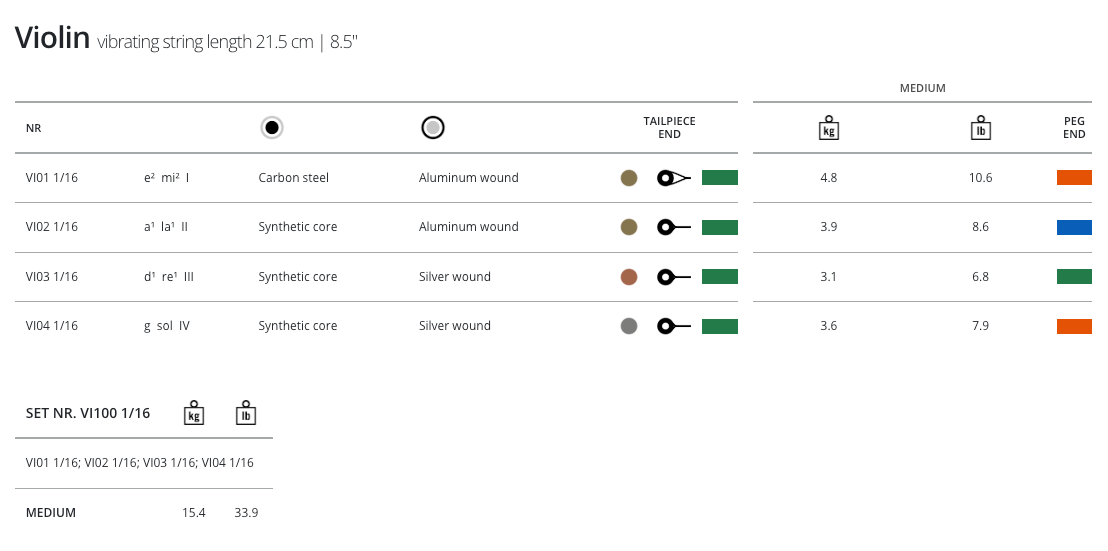Click the reddish-brown ball dot in VI03 row
The height and width of the screenshot is (551, 1108).
(629, 277)
